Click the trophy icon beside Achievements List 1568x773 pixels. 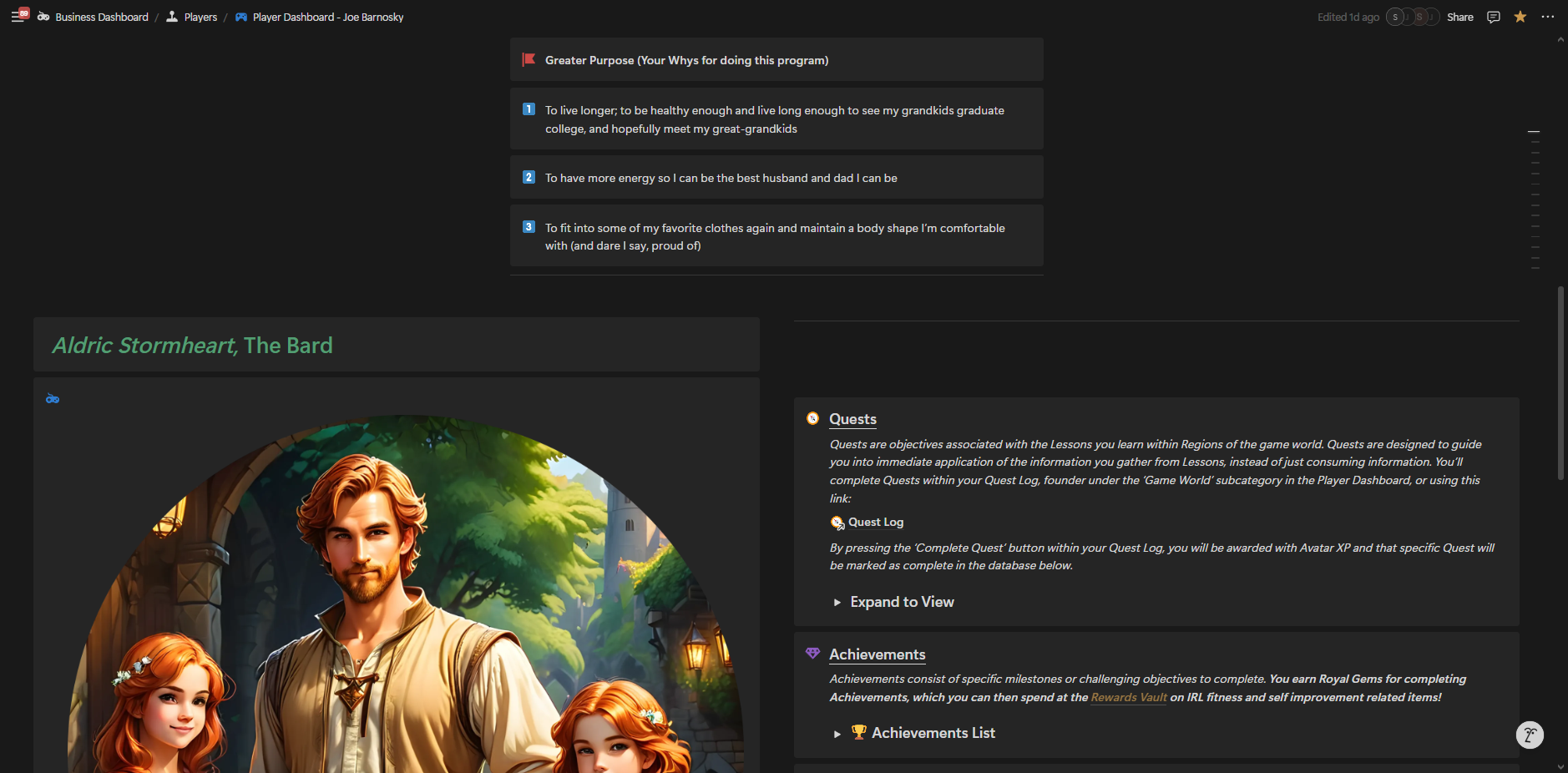point(858,732)
